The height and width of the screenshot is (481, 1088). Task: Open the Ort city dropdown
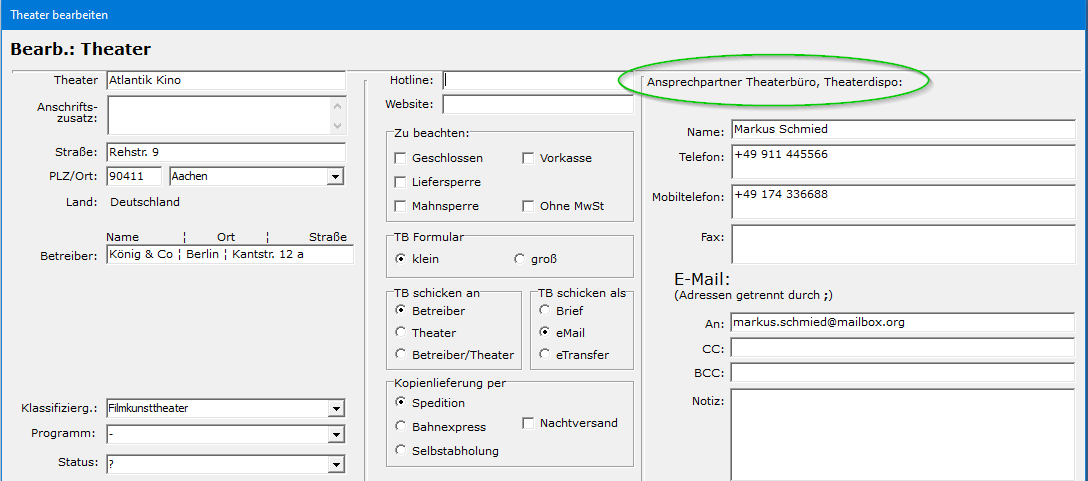click(x=335, y=177)
